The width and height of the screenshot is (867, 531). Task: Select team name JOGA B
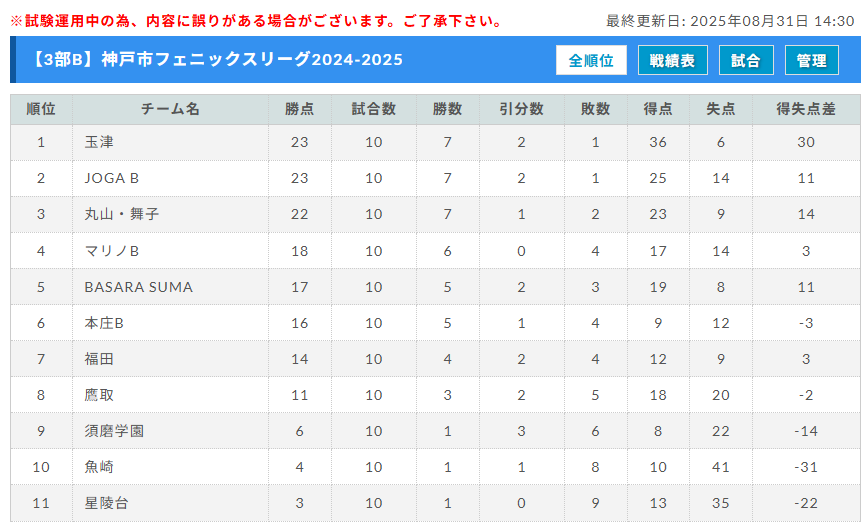point(112,178)
